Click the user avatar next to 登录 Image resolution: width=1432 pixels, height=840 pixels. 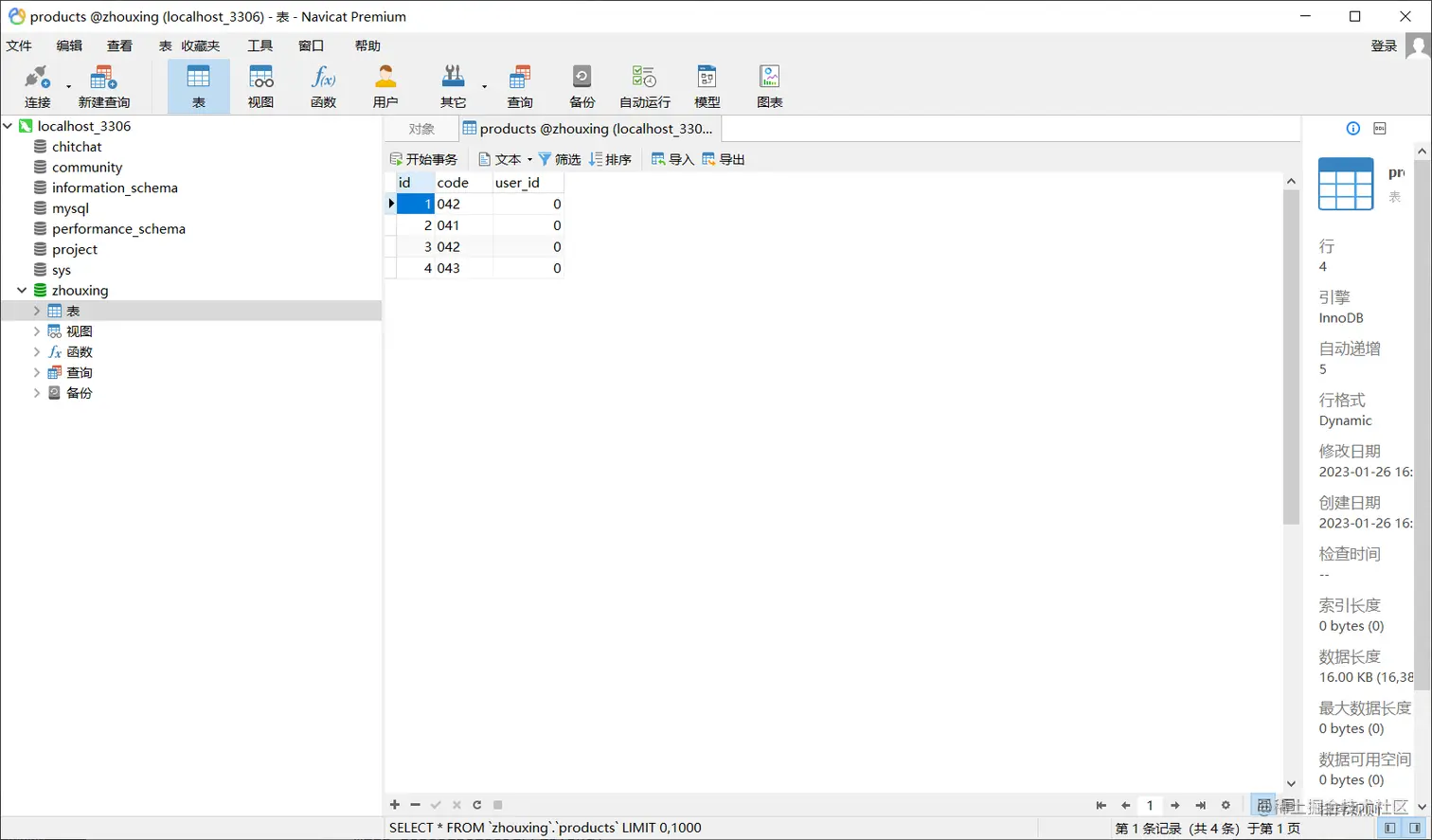point(1417,45)
